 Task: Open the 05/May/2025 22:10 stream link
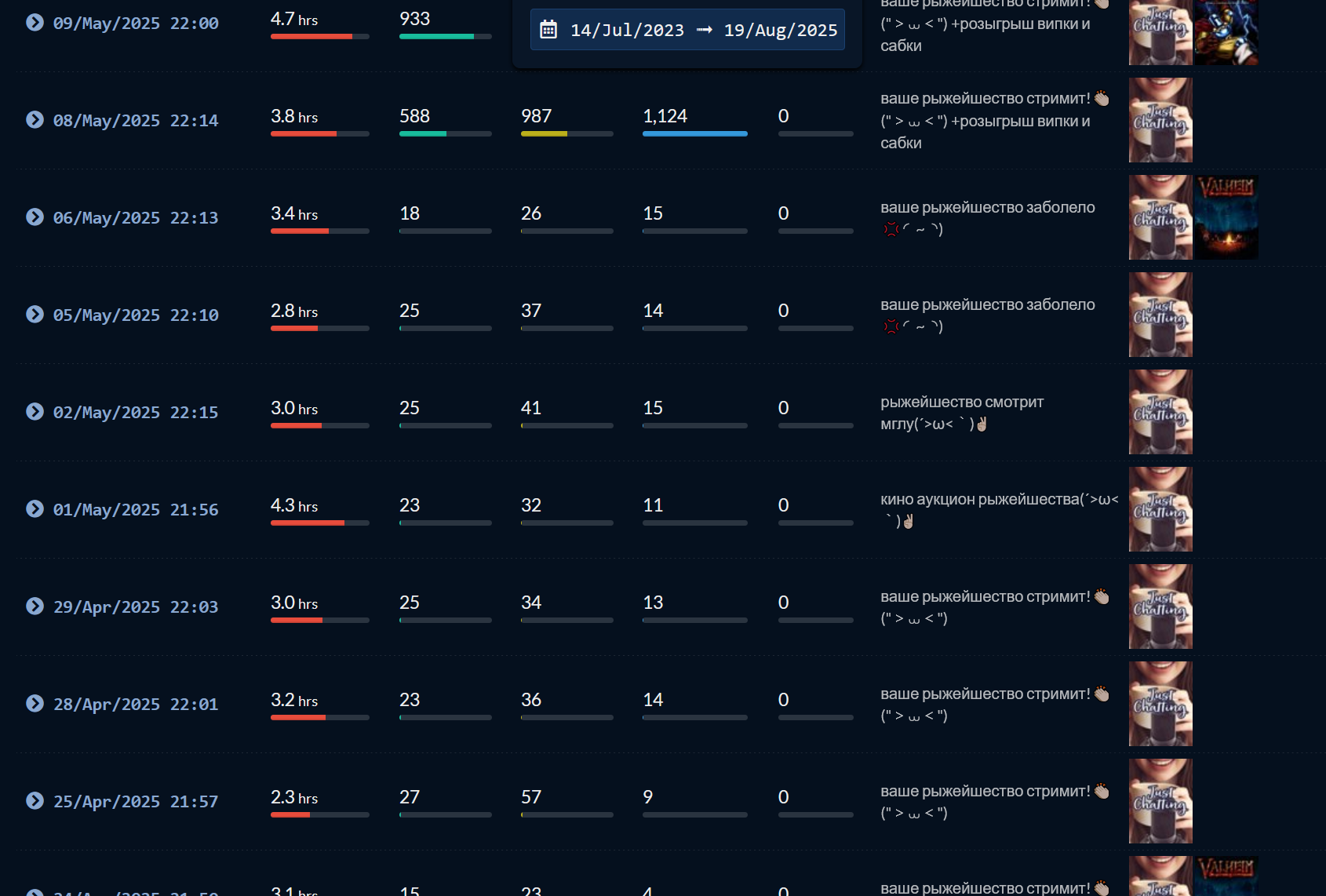click(136, 315)
